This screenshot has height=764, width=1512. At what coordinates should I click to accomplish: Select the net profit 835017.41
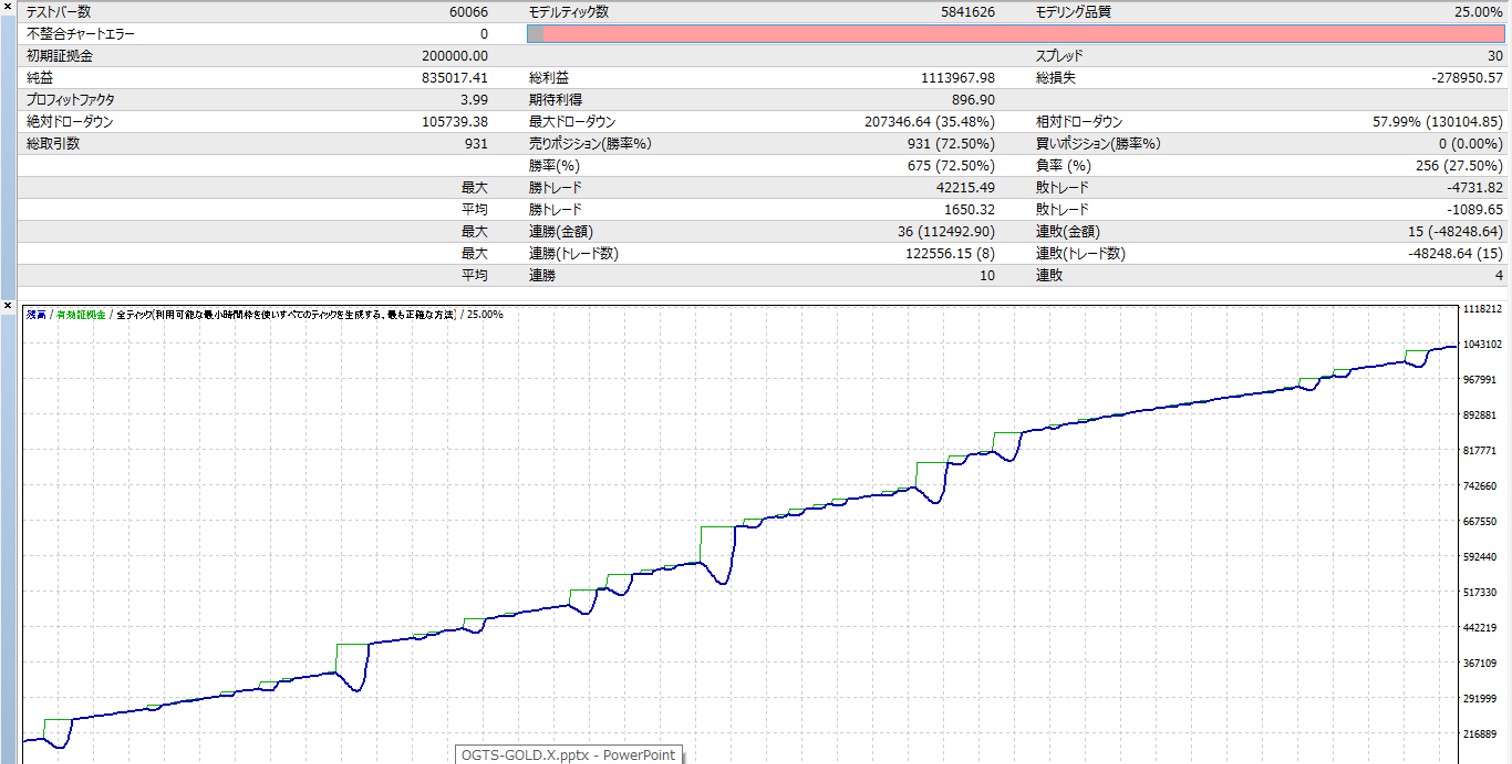pos(455,78)
